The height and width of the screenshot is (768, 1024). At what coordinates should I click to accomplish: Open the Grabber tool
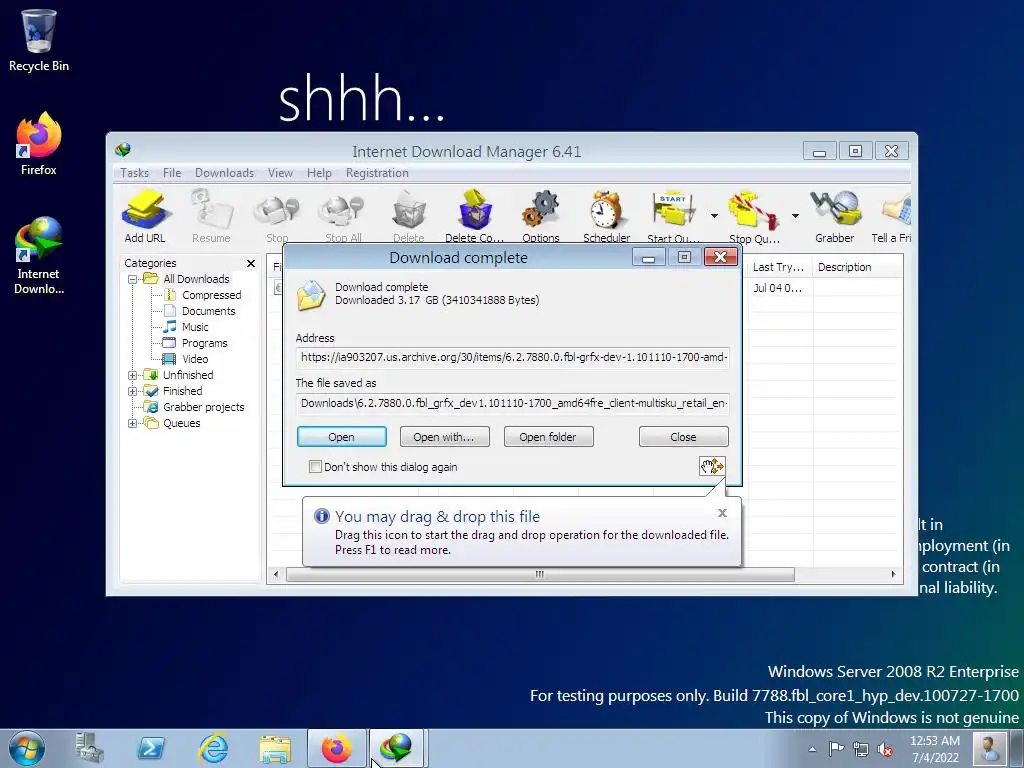[835, 216]
